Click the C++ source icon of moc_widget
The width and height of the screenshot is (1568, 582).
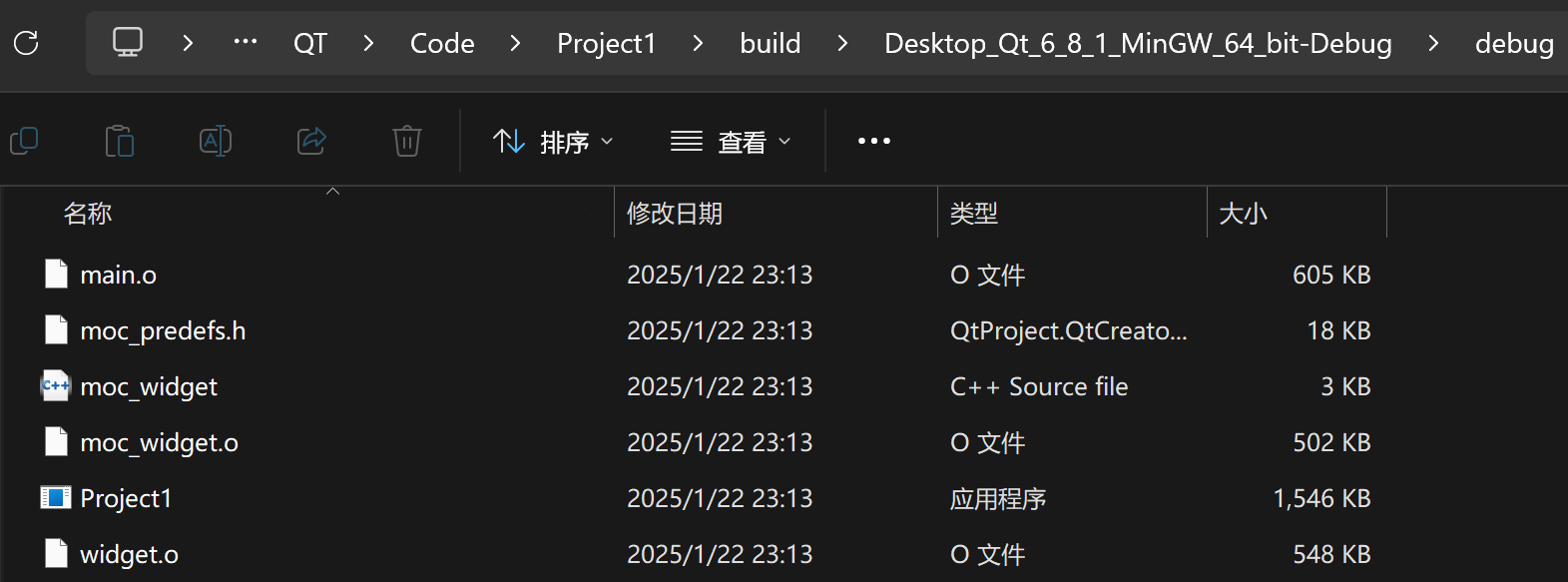click(56, 386)
